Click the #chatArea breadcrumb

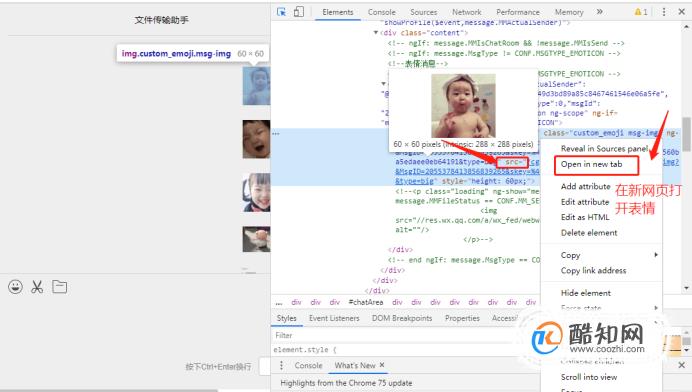pos(365,302)
